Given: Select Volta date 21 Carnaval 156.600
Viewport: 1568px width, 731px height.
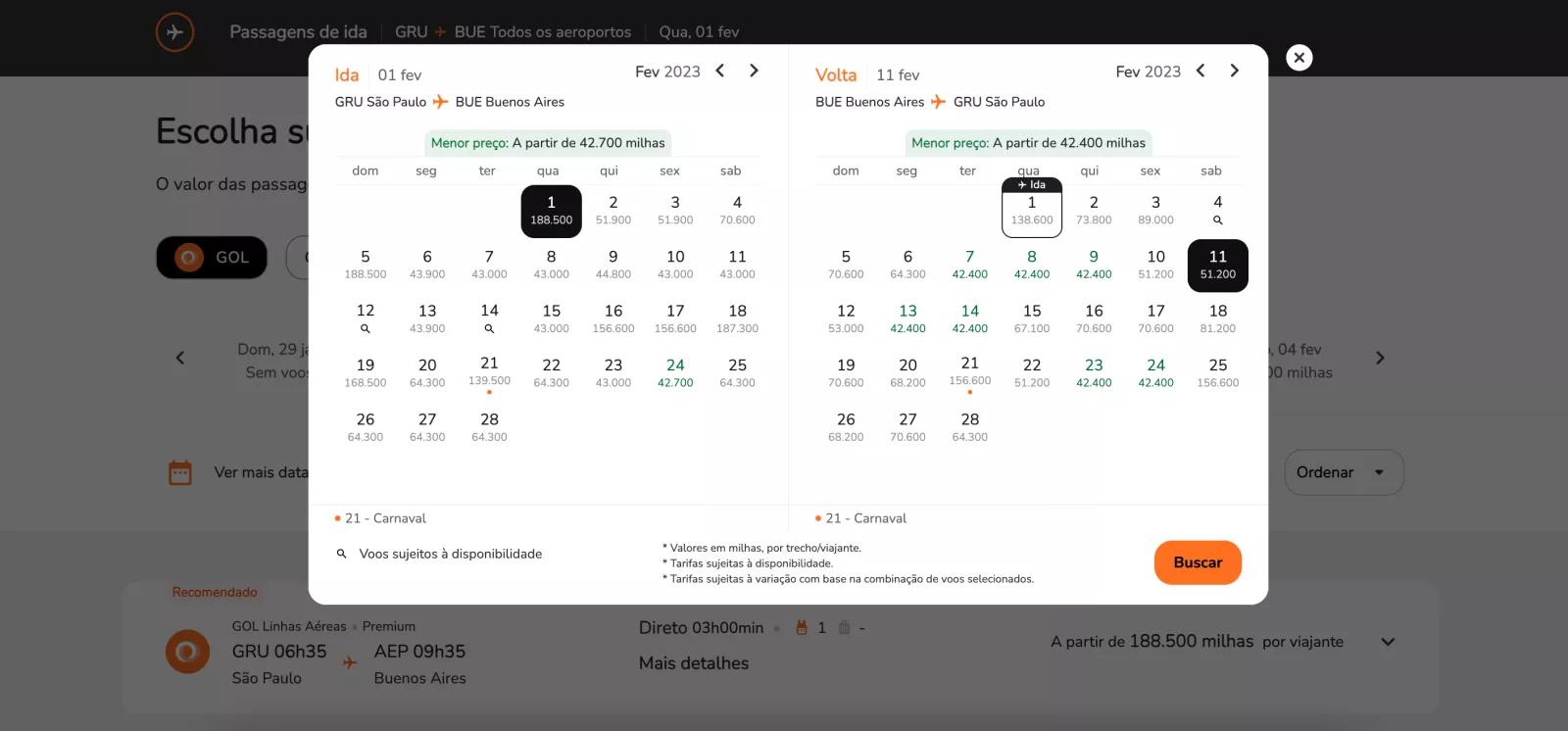Looking at the screenshot, I should (x=970, y=372).
